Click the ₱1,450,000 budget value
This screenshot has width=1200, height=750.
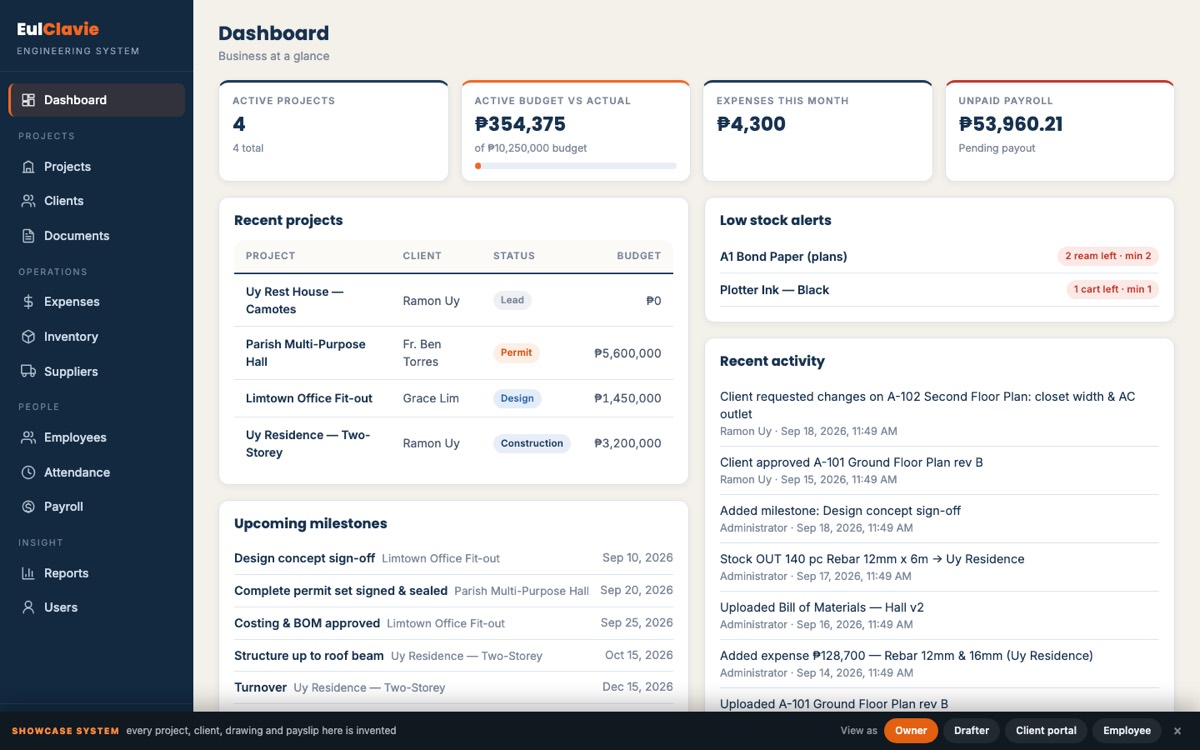pyautogui.click(x=627, y=398)
